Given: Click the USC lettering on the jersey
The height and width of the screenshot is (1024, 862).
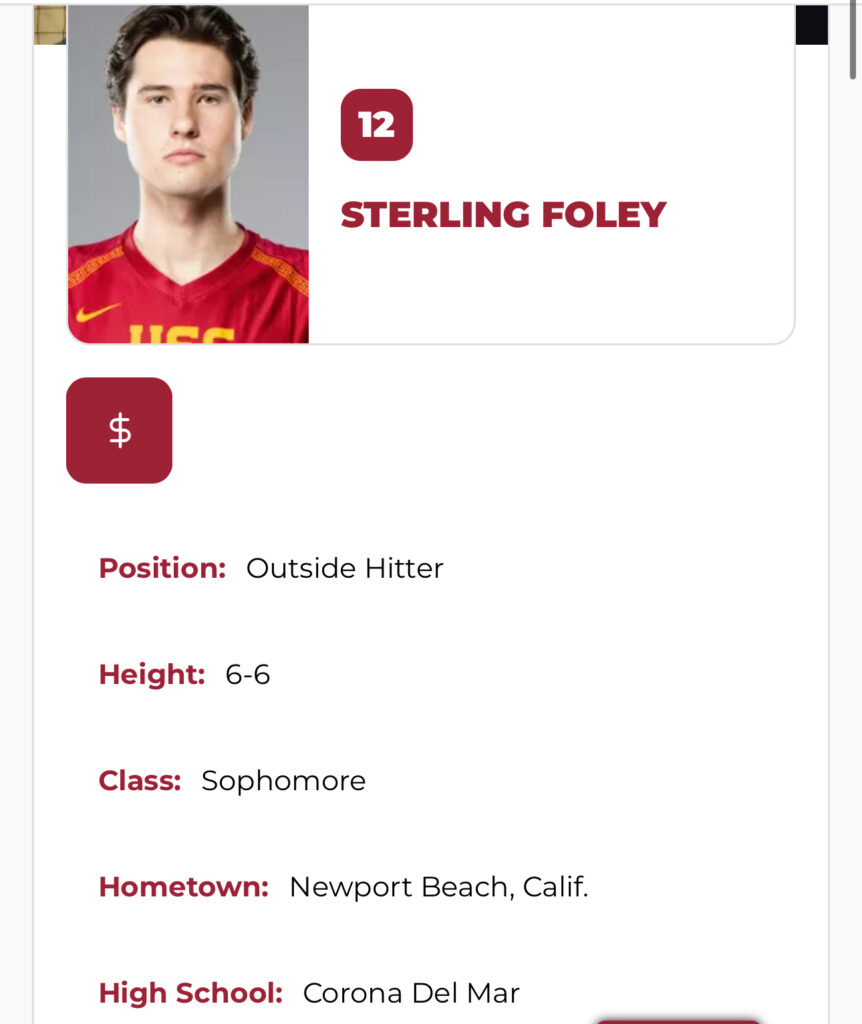Looking at the screenshot, I should (x=181, y=334).
